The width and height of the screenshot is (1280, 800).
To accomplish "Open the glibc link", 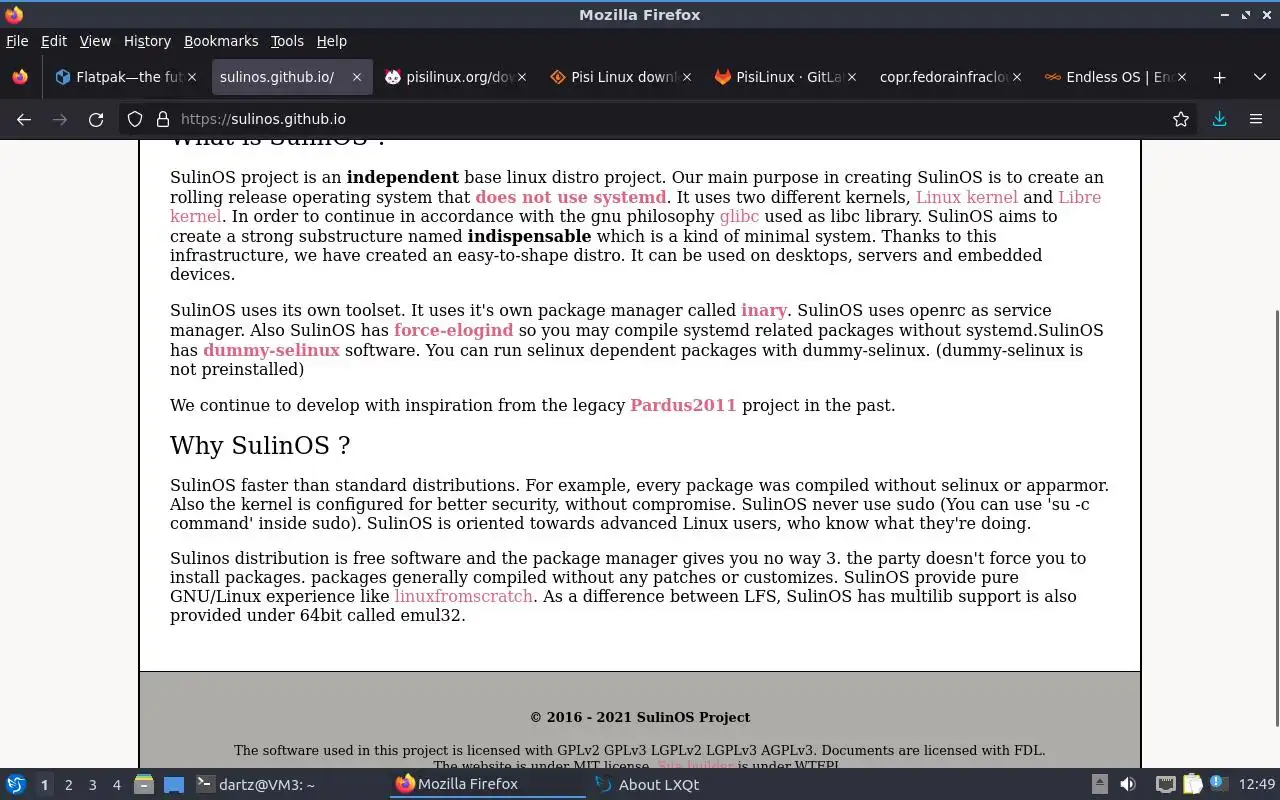I will pyautogui.click(x=739, y=216).
